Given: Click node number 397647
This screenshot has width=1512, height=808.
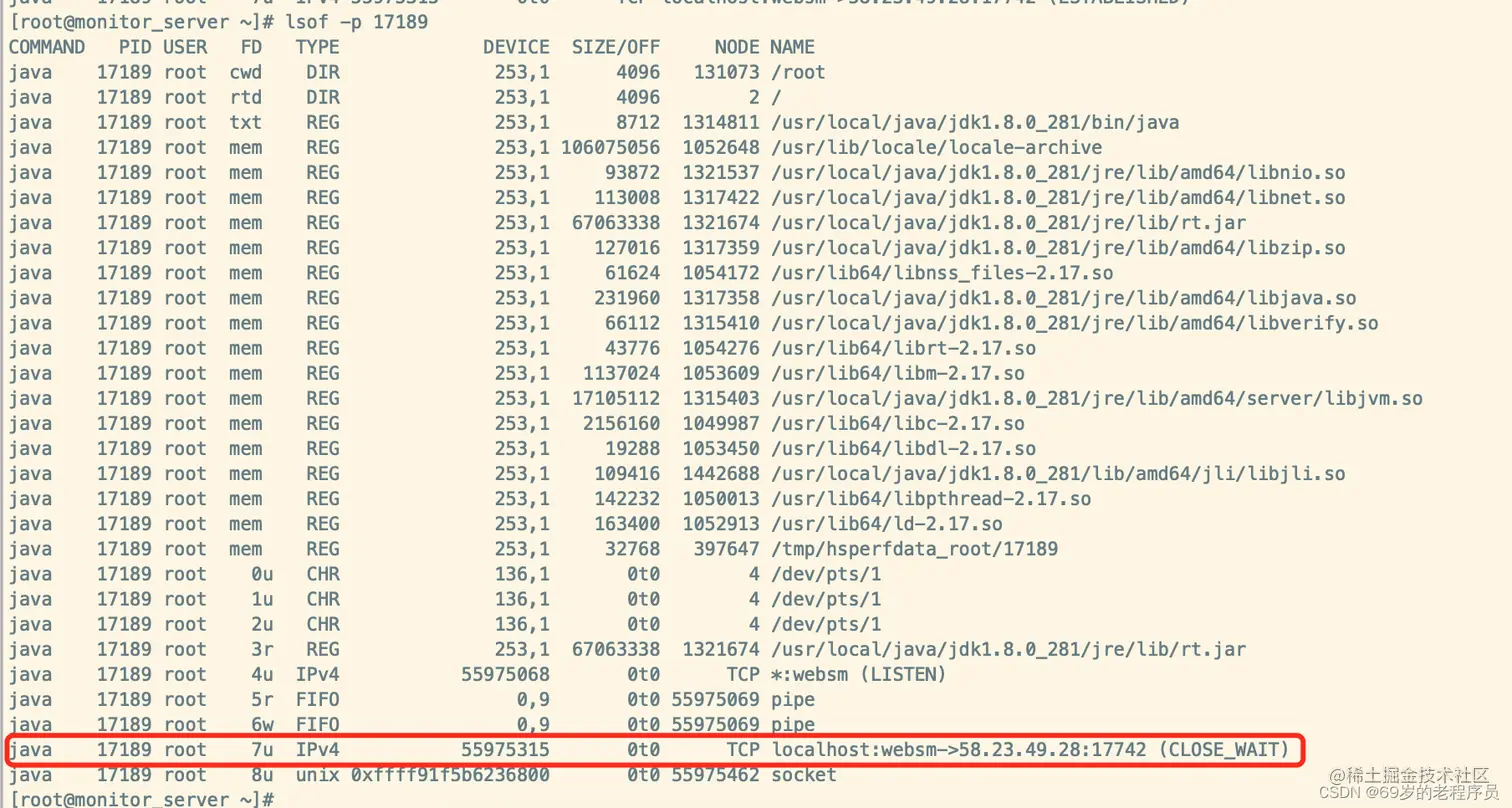Looking at the screenshot, I should pos(726,548).
